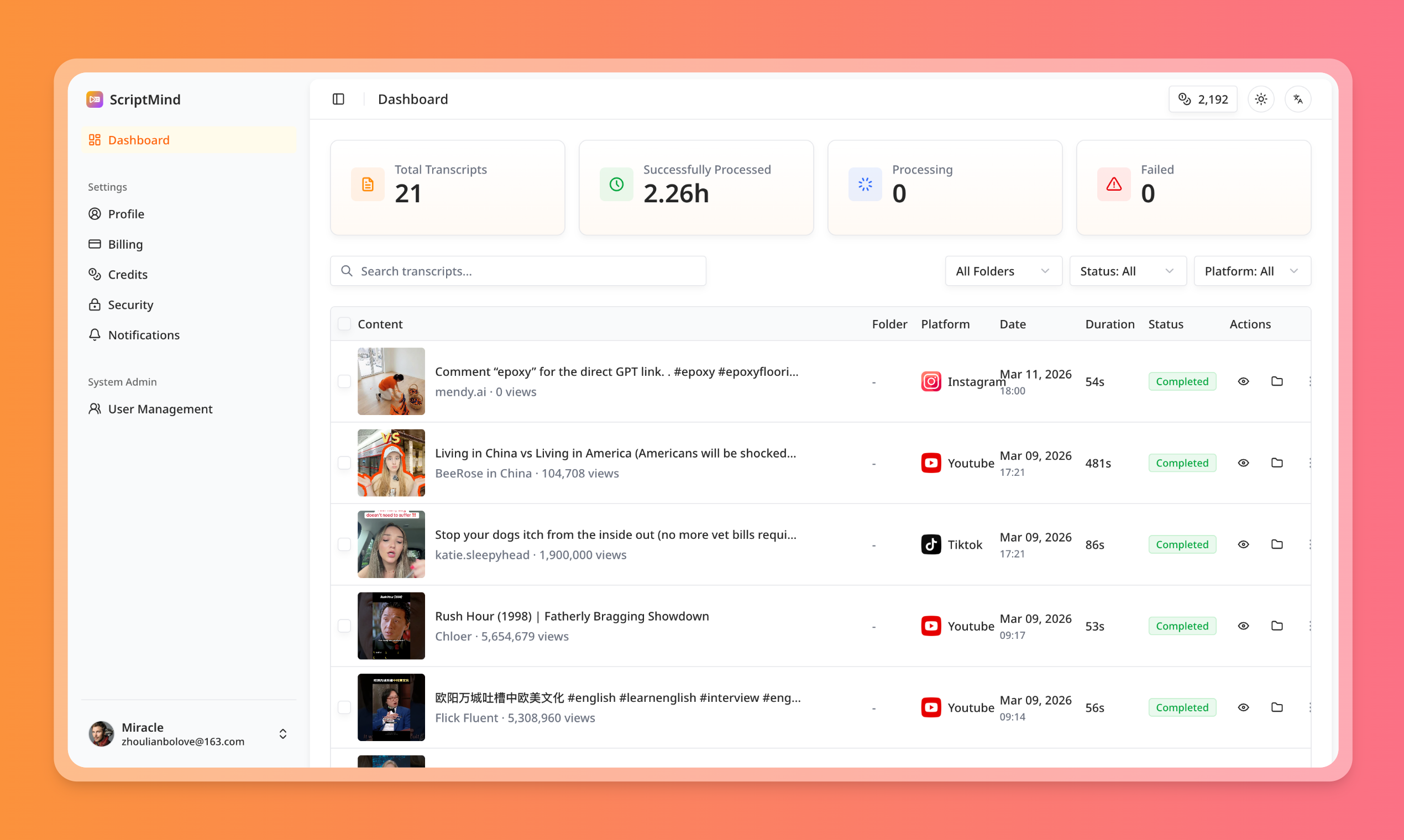View the Flick Fluent transcript eye icon
1404x840 pixels.
(x=1243, y=707)
